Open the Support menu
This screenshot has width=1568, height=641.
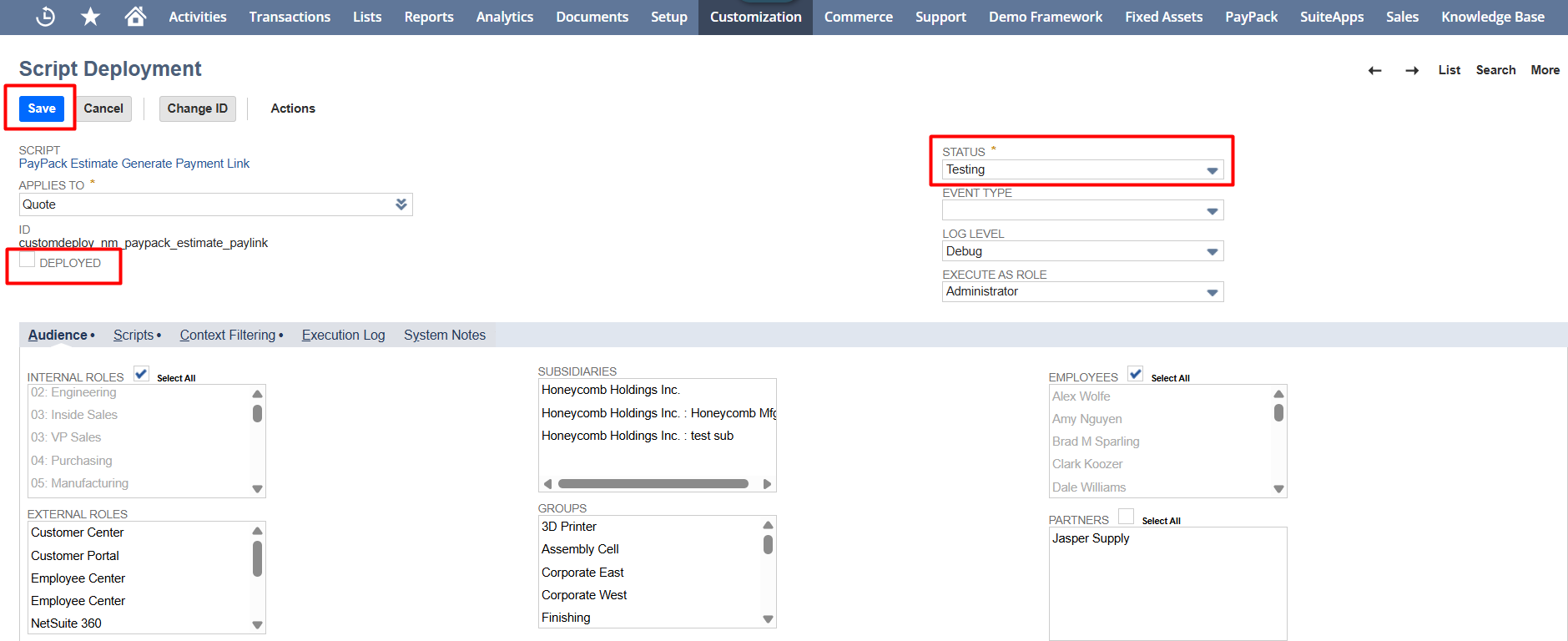[x=940, y=17]
